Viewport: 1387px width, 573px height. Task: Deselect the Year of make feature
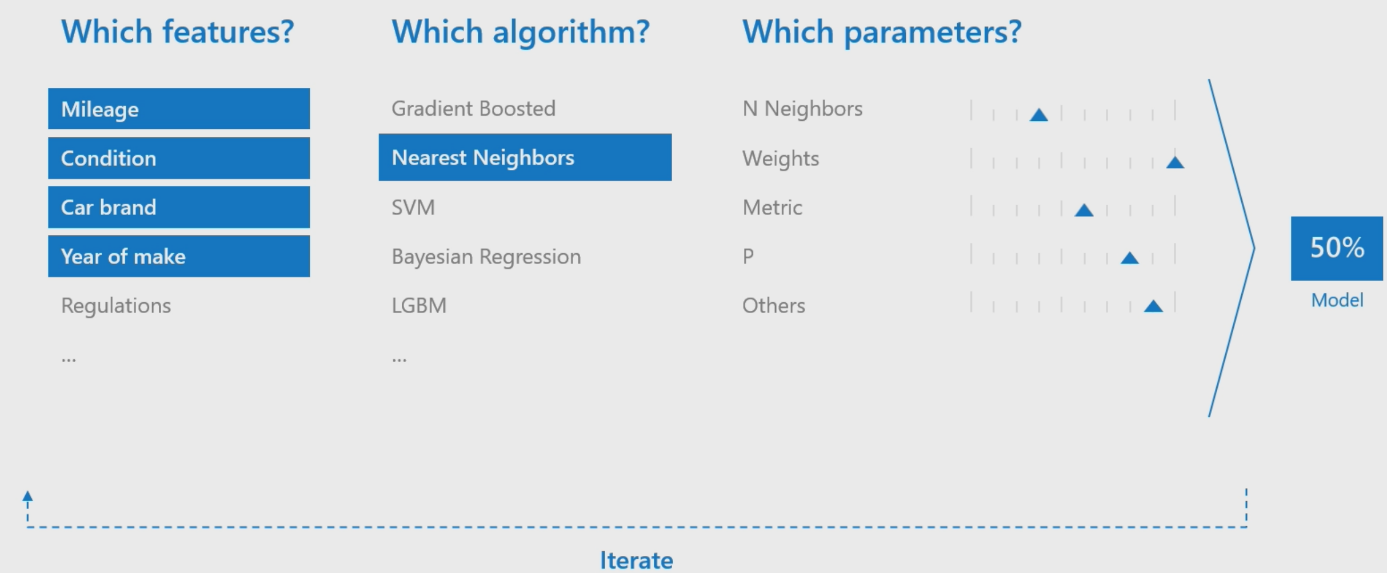pyautogui.click(x=179, y=256)
